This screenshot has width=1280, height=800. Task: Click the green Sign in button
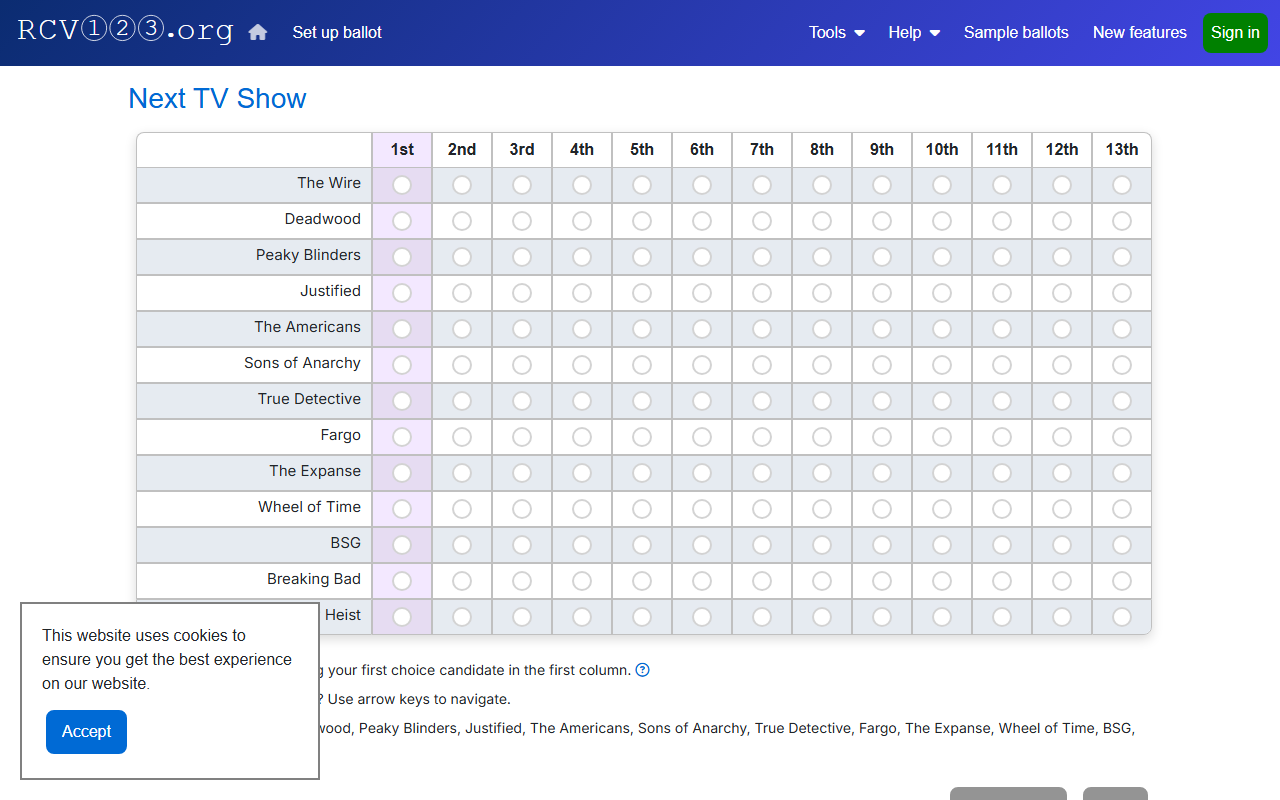tap(1235, 33)
